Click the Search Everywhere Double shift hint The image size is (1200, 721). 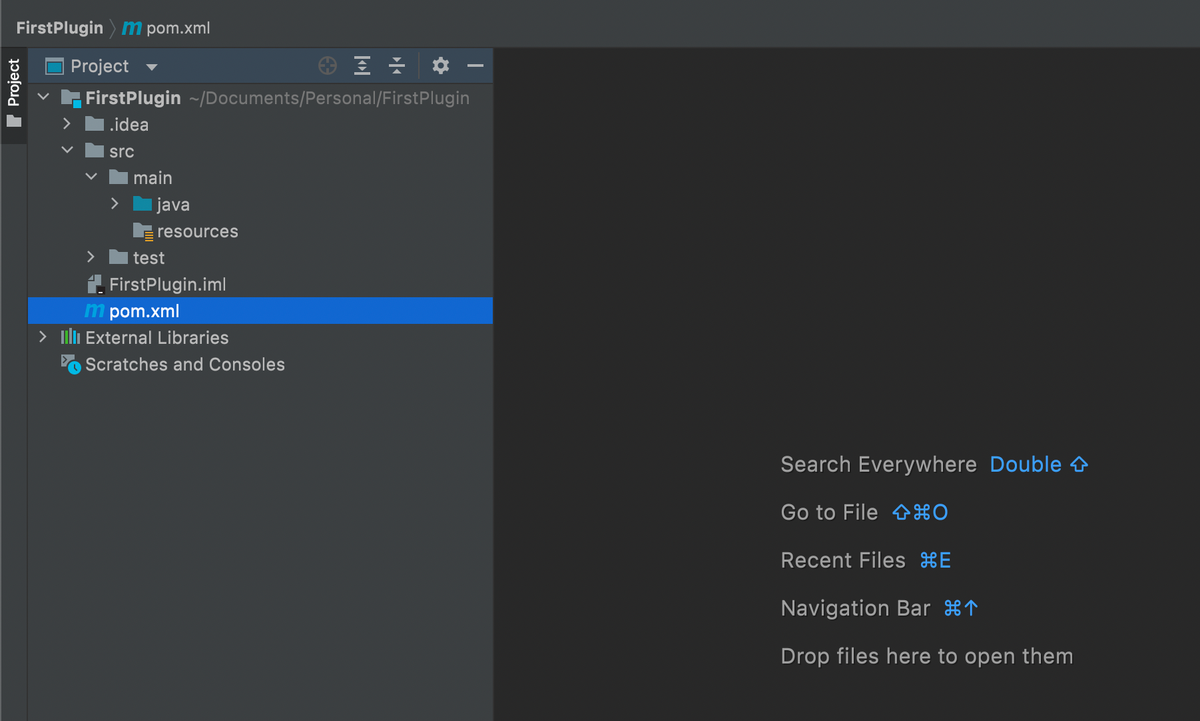1039,464
